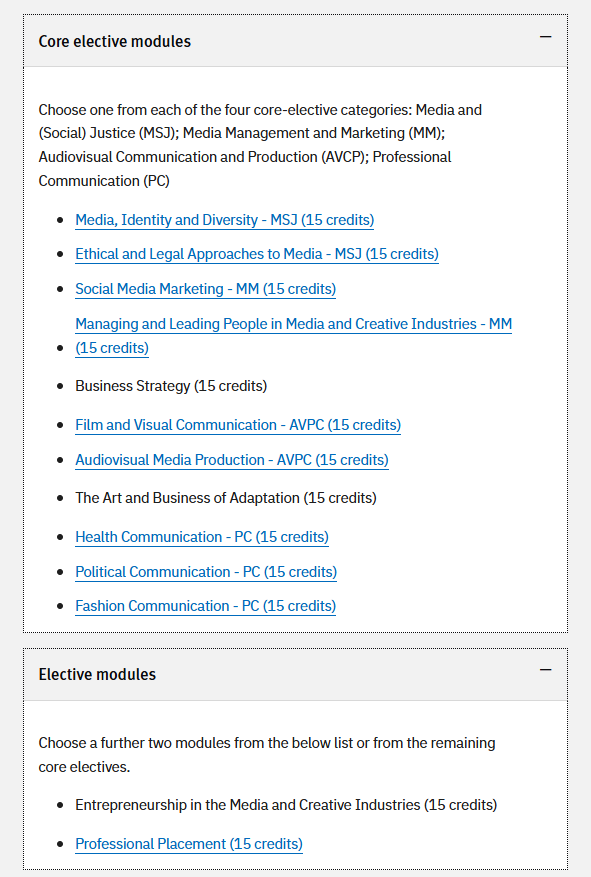The image size is (591, 877).
Task: Open Professional Placement module link
Action: point(189,843)
